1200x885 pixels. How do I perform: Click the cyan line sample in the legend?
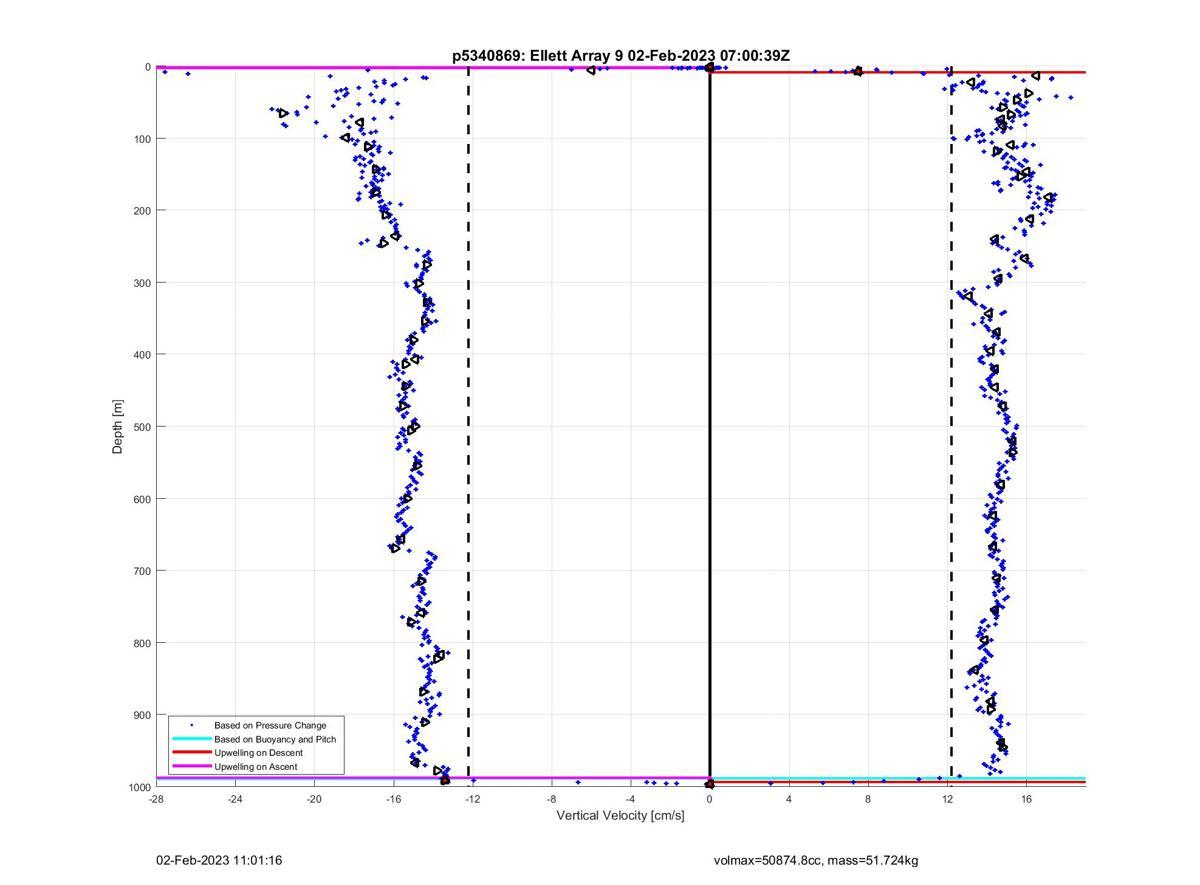pos(191,739)
